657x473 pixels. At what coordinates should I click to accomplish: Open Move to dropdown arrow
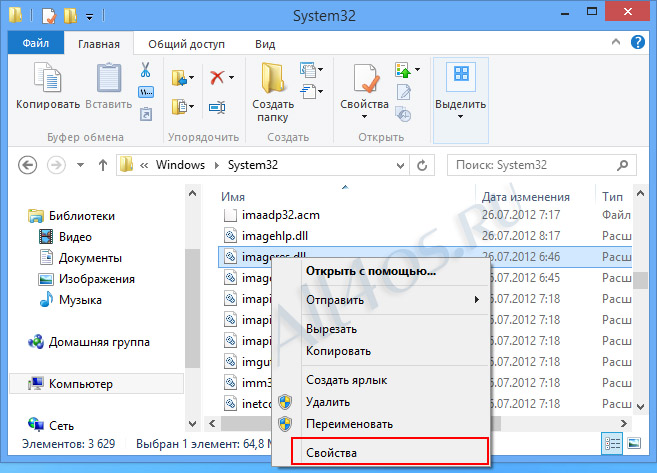point(191,78)
